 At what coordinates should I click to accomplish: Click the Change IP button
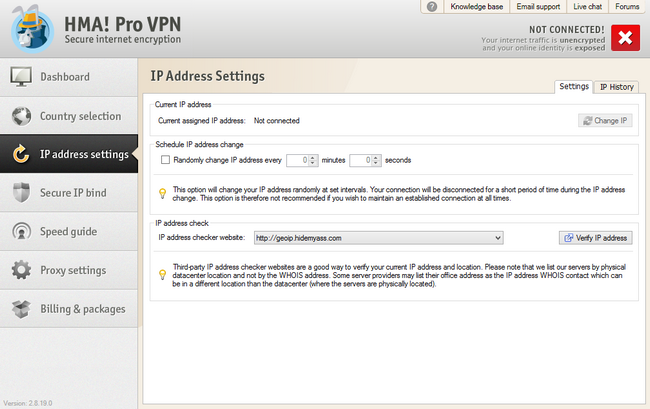coord(605,121)
